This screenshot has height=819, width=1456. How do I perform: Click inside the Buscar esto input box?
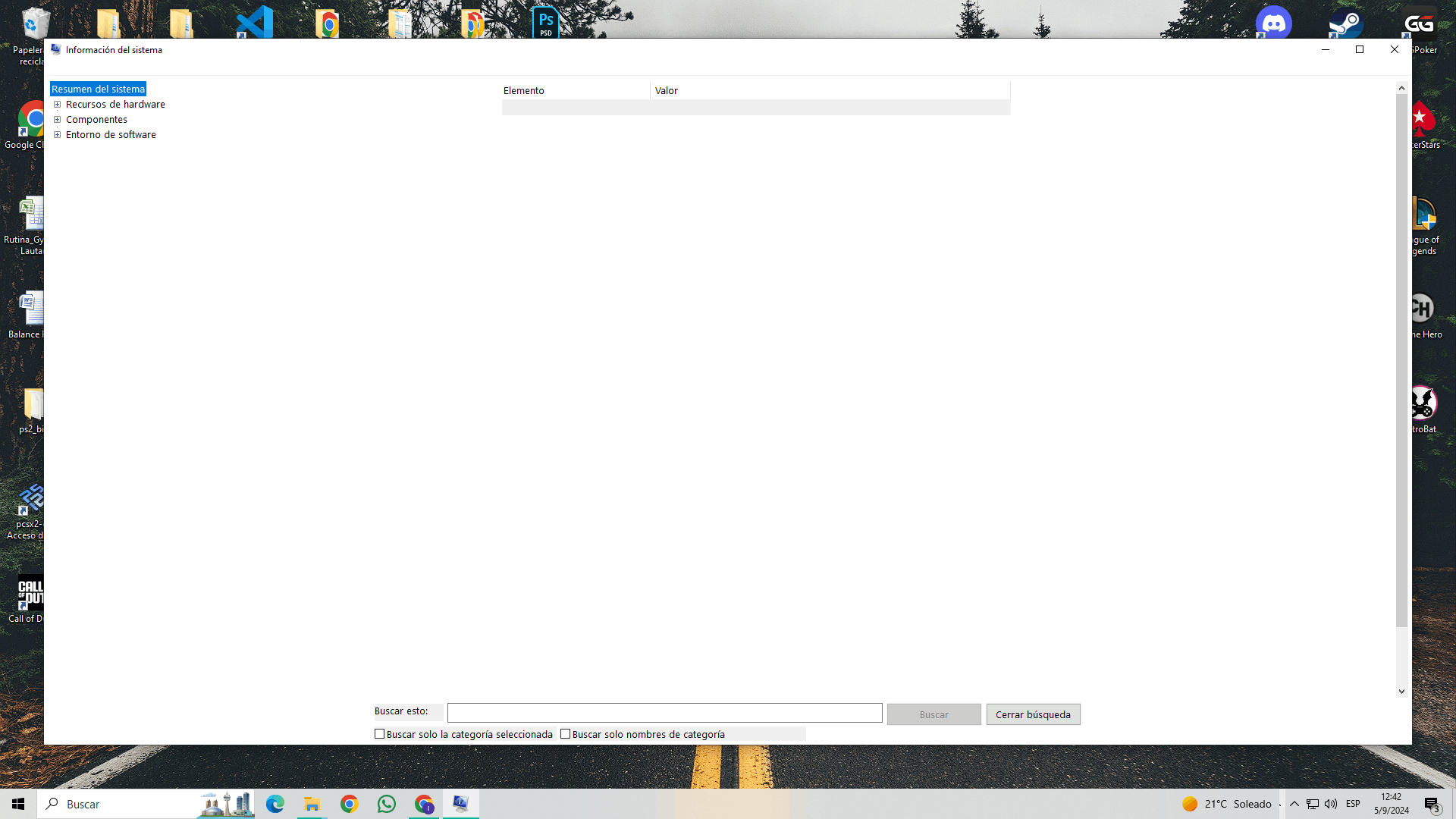click(x=664, y=713)
